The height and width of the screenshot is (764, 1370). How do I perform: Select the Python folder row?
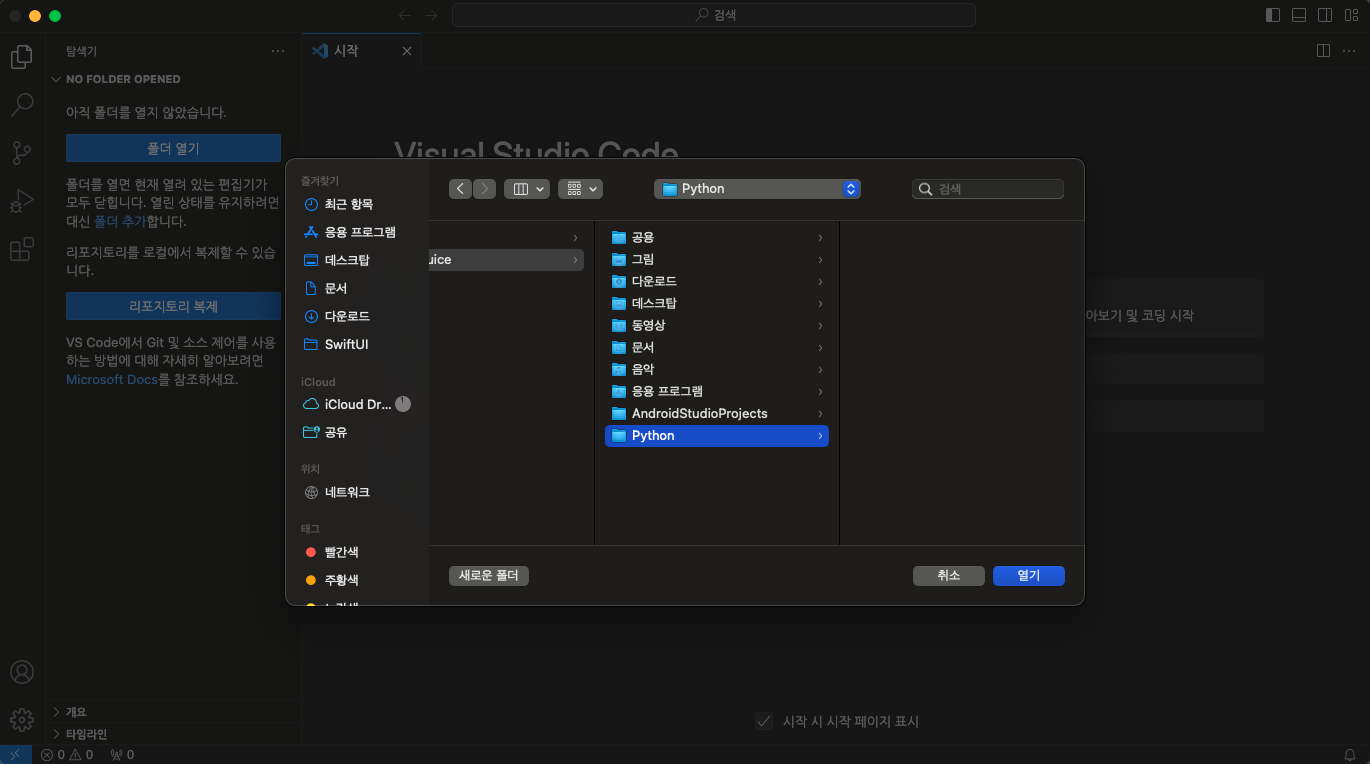tap(717, 436)
